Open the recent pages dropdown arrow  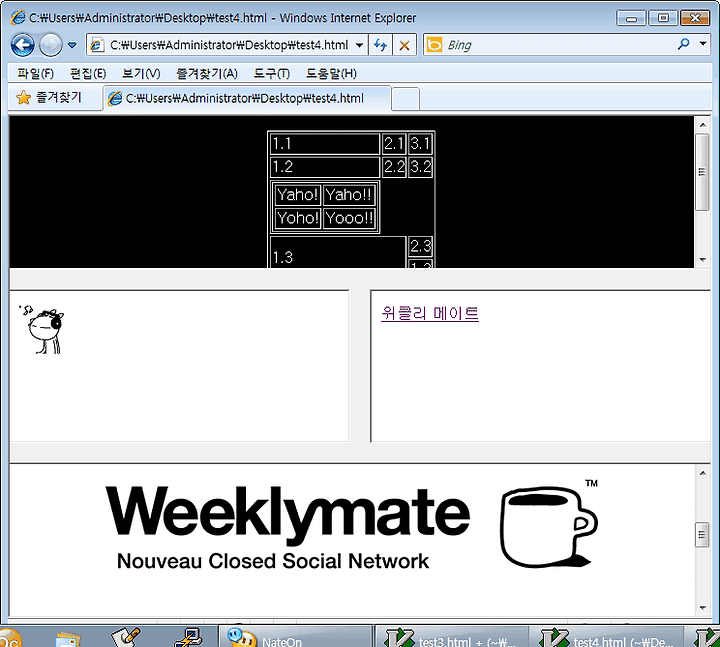pos(72,45)
